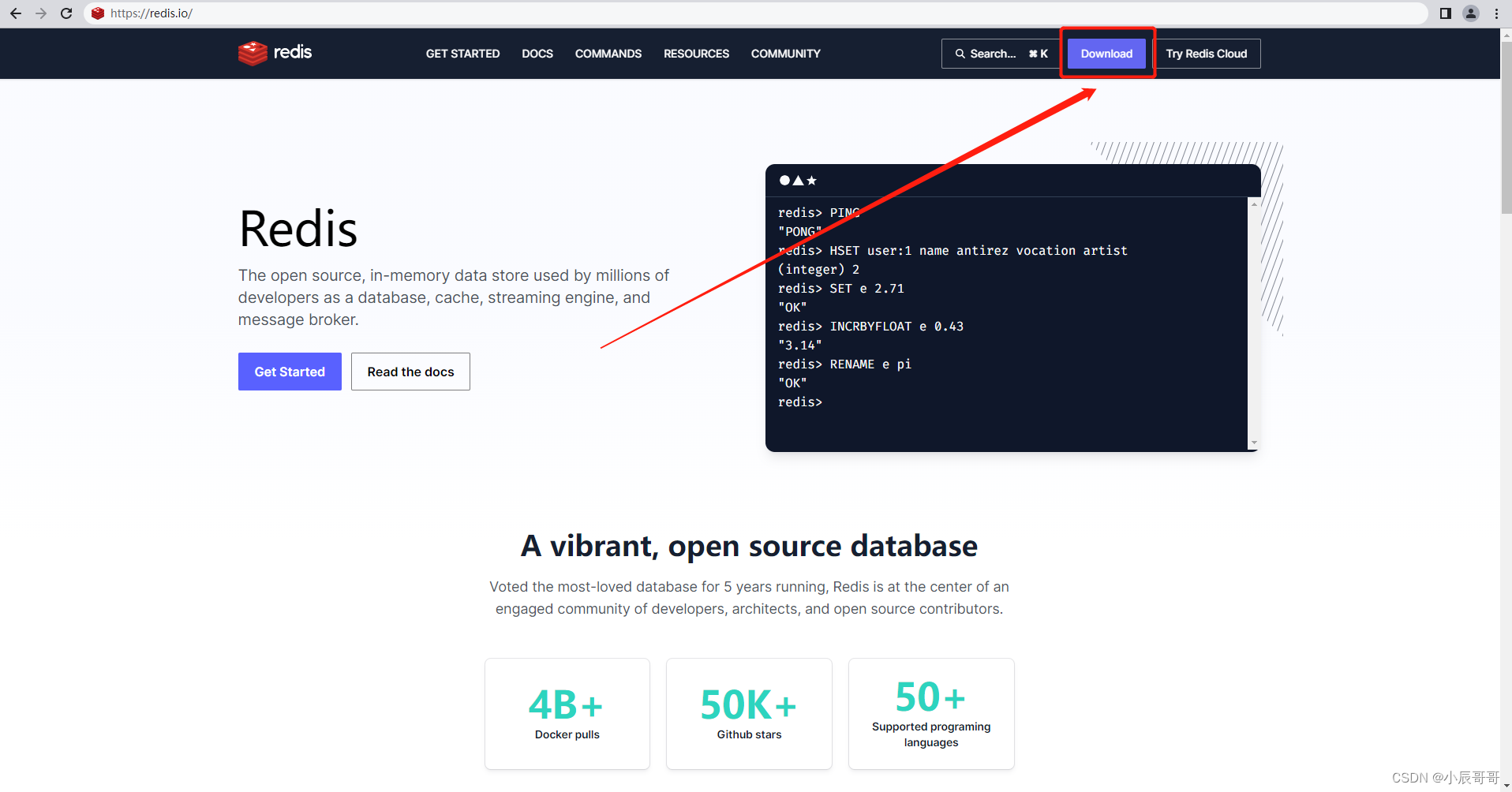
Task: Click the 50+ Supported programing languages card
Action: tap(931, 714)
